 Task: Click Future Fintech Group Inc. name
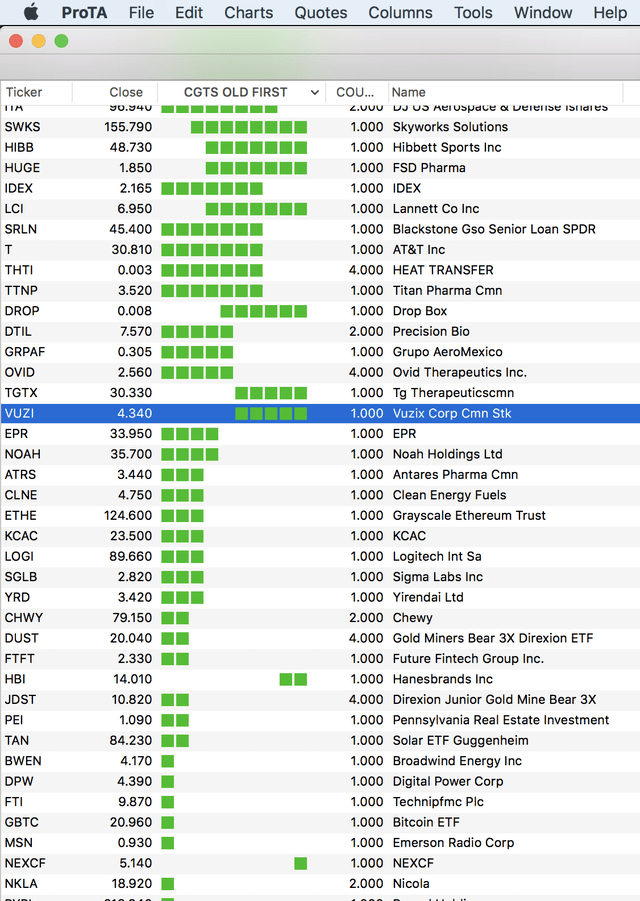tap(468, 659)
